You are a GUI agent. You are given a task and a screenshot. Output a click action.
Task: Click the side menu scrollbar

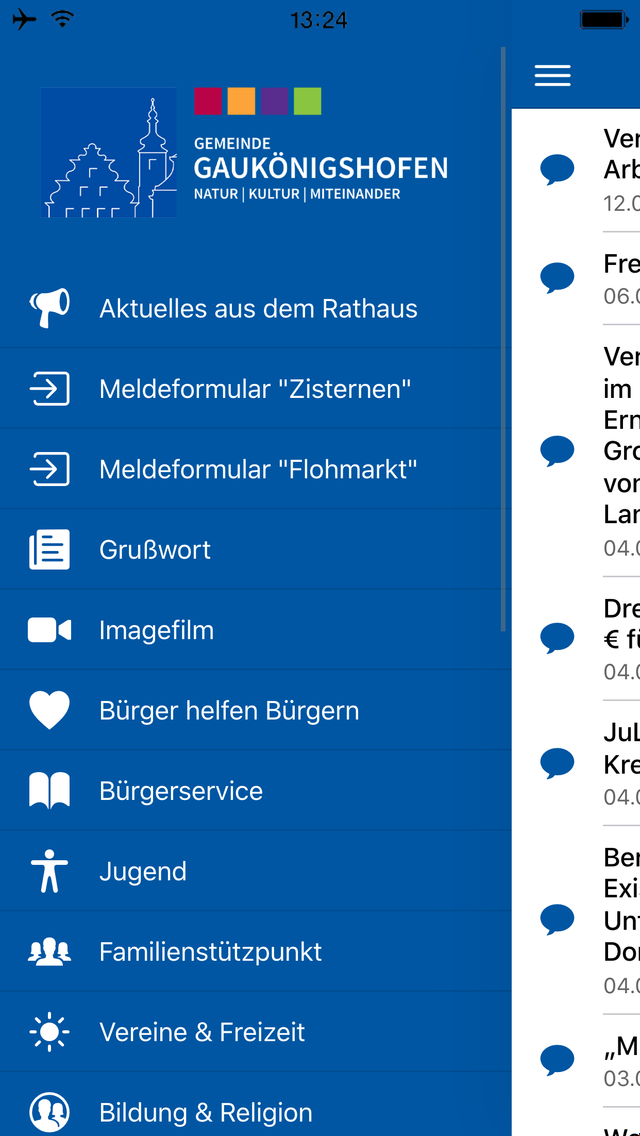tap(503, 339)
